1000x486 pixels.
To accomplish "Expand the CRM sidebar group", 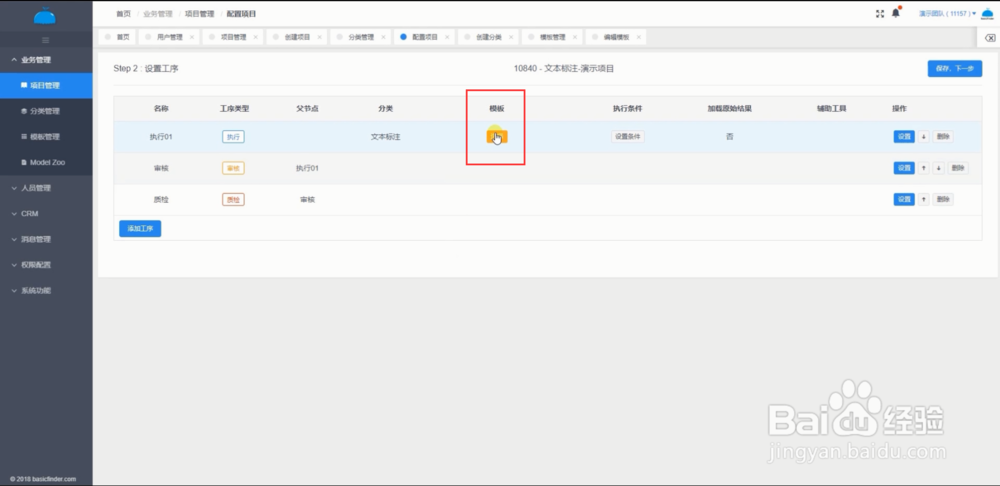I will tap(46, 214).
